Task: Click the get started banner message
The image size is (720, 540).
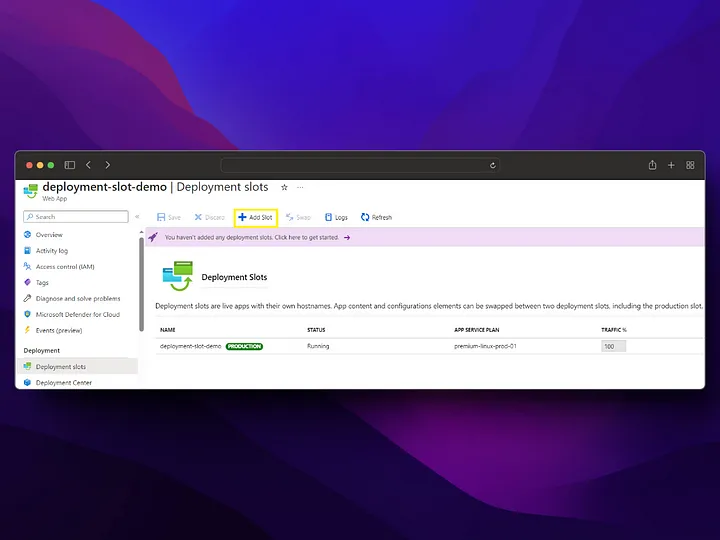Action: pyautogui.click(x=252, y=237)
